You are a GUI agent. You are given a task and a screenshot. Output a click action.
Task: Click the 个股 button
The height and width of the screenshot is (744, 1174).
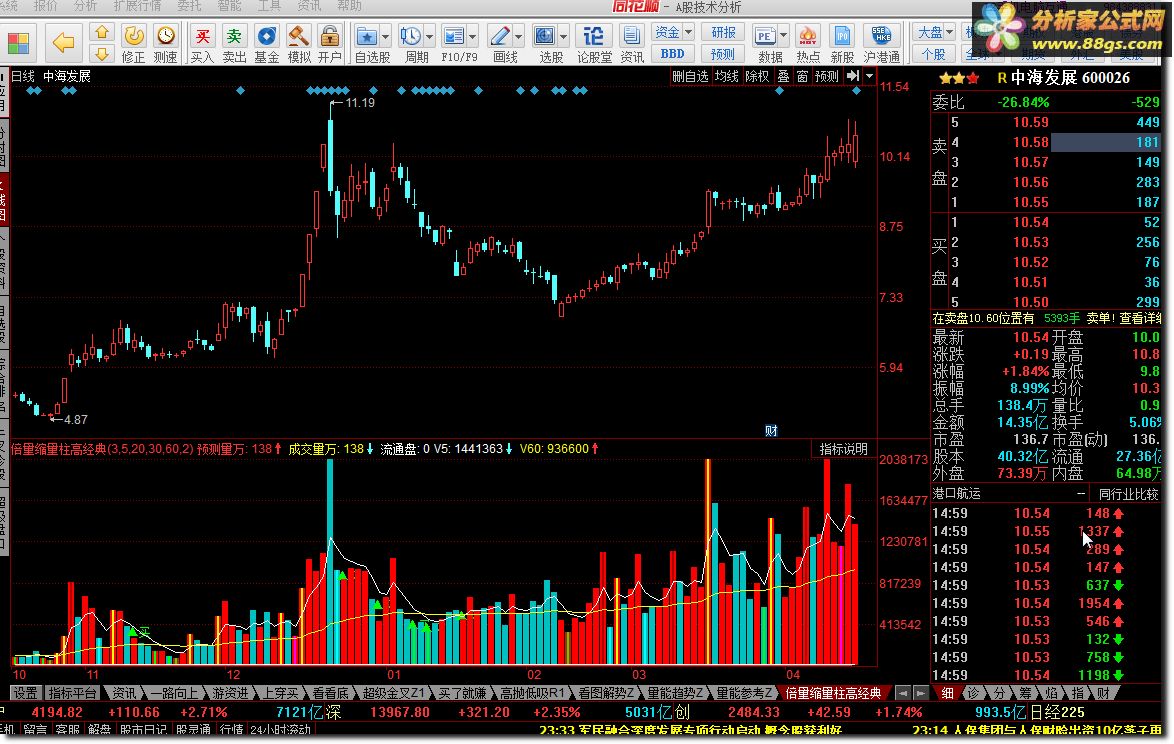pos(934,54)
